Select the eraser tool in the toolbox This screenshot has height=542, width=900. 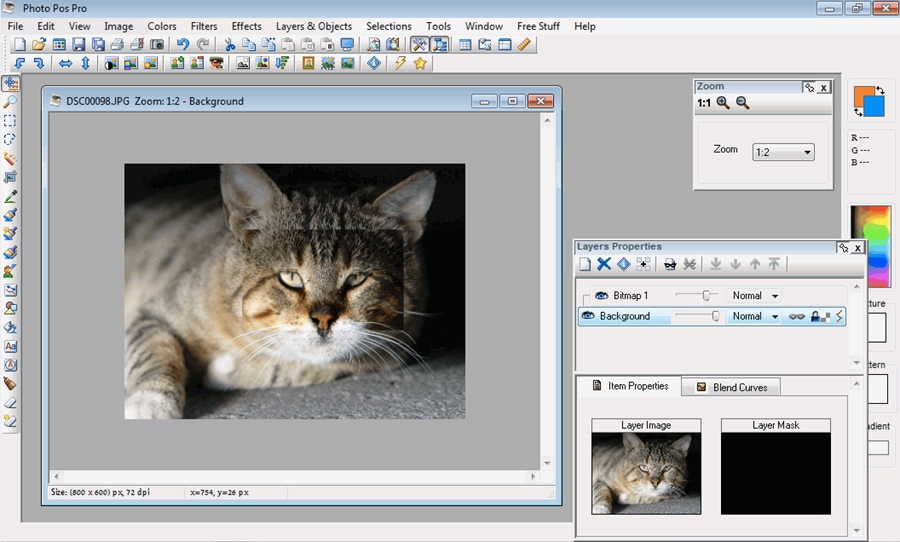(10, 402)
